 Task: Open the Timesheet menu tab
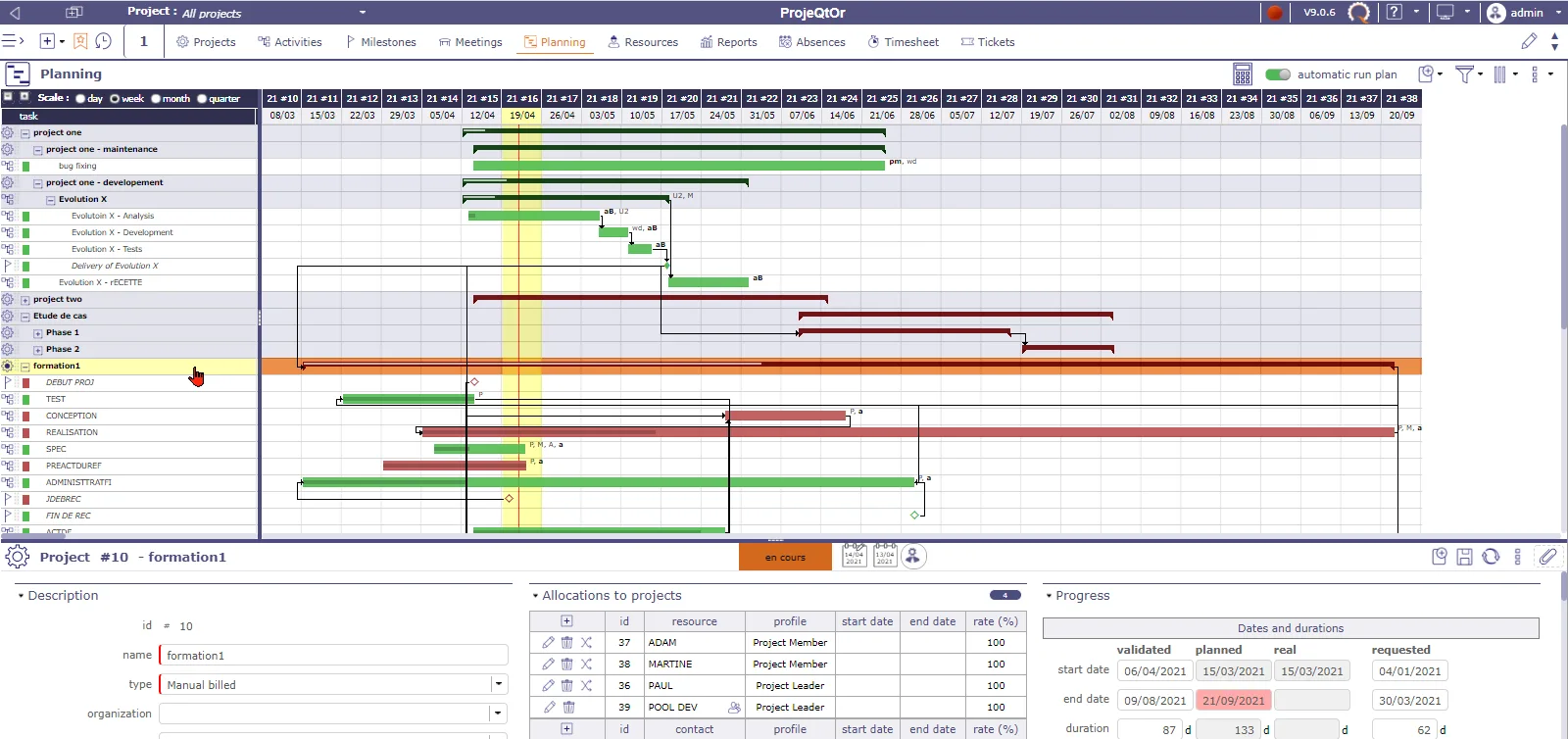click(903, 42)
